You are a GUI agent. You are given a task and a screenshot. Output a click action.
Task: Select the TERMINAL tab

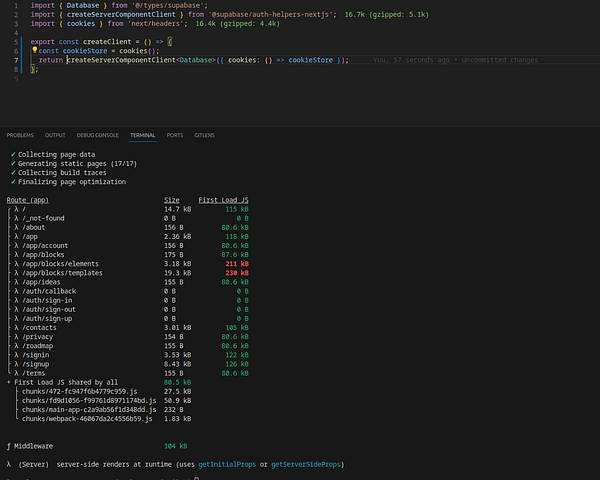143,135
